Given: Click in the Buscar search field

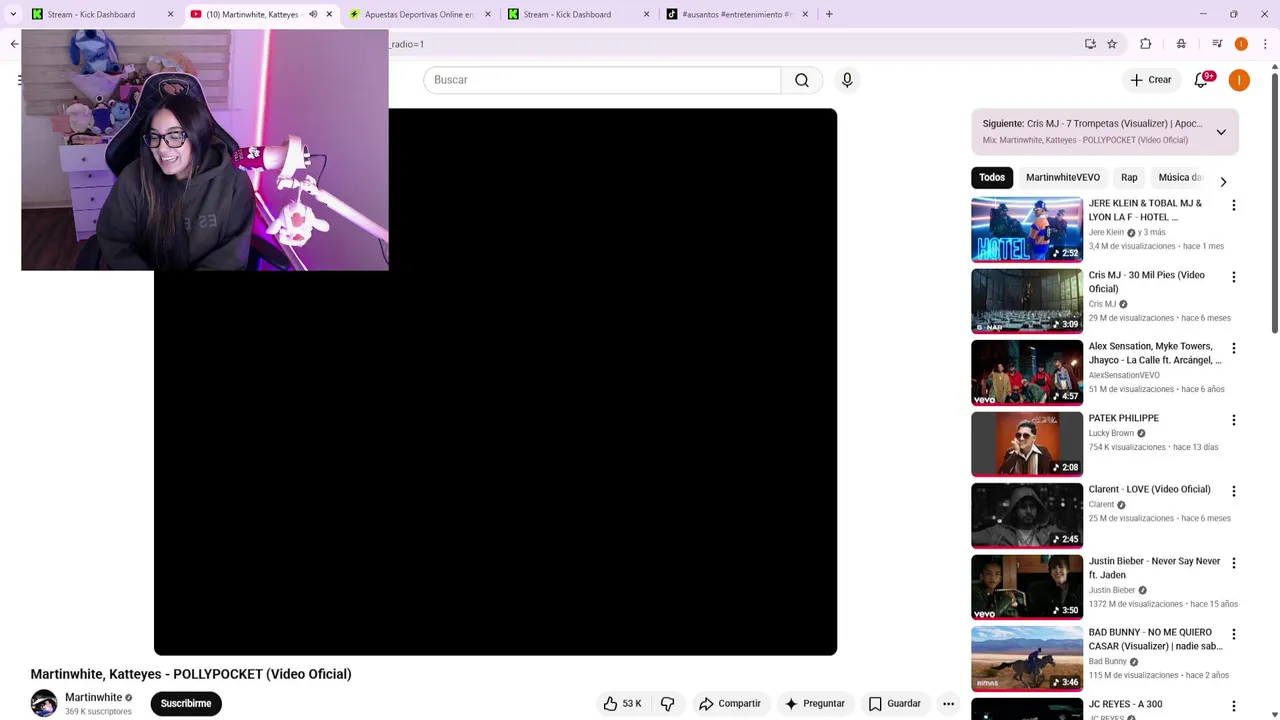Looking at the screenshot, I should tap(602, 80).
